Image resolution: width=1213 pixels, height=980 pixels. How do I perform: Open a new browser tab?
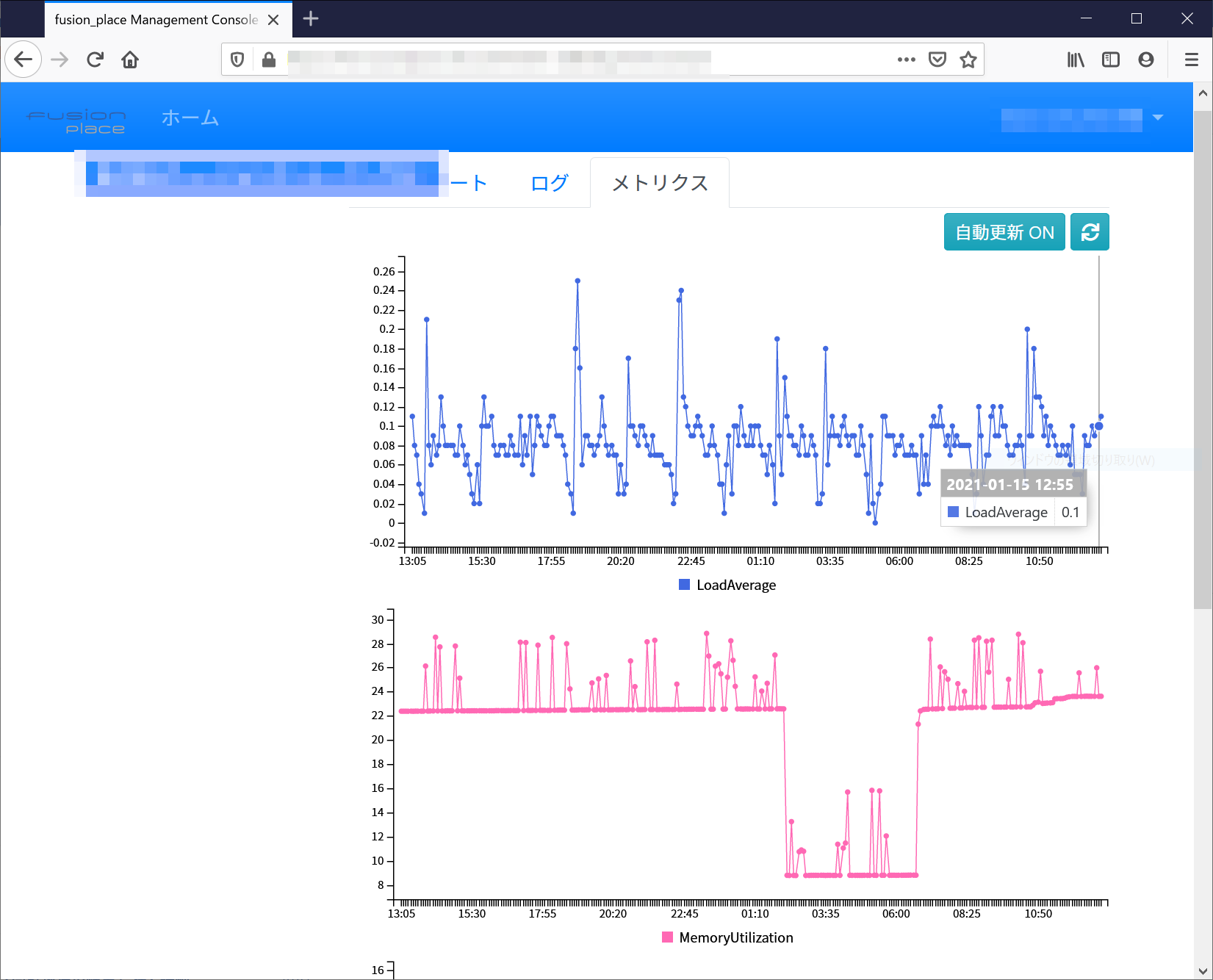tap(311, 19)
